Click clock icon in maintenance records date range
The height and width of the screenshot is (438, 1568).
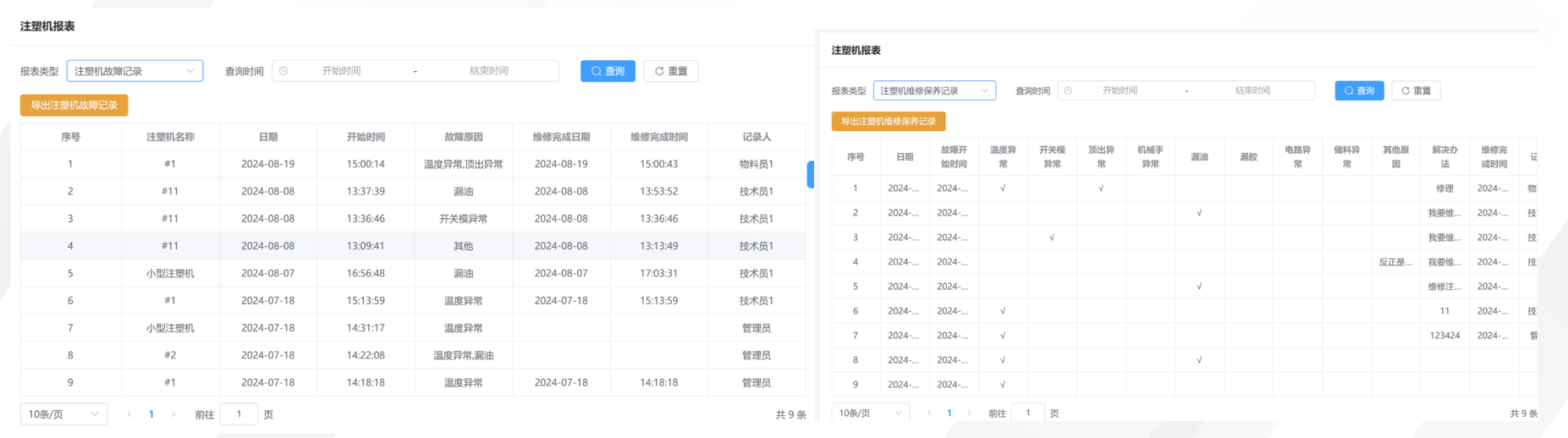point(1069,90)
